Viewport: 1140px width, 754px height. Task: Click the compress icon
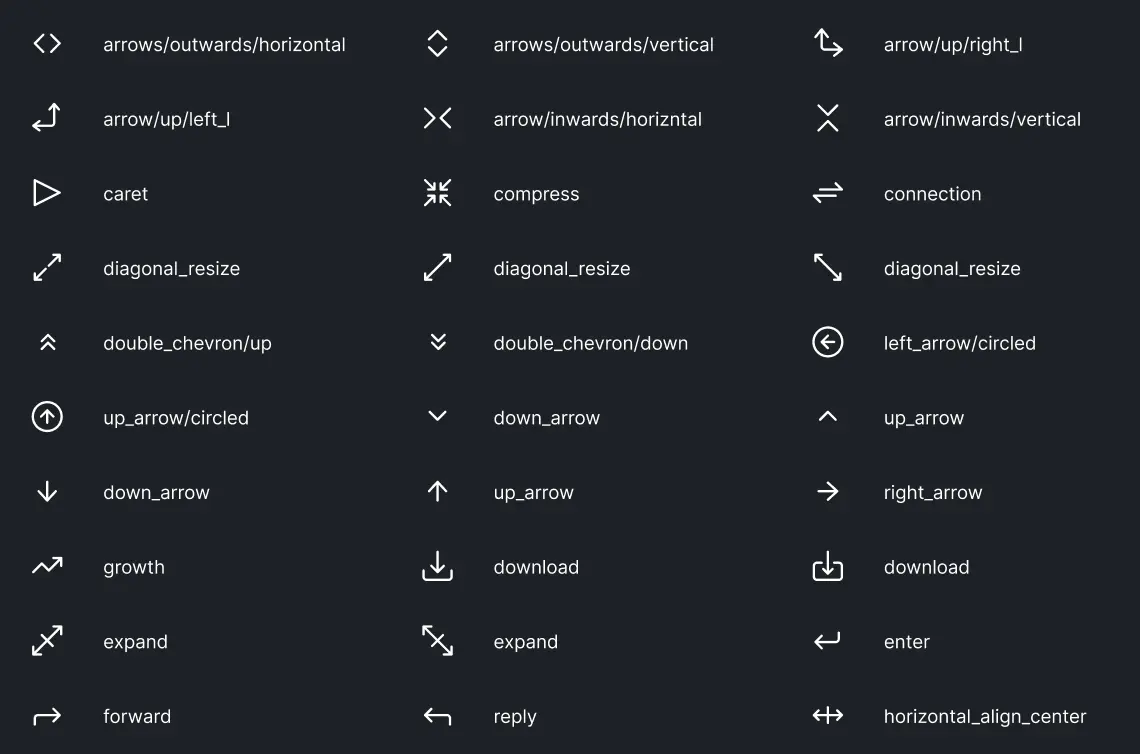tap(437, 193)
